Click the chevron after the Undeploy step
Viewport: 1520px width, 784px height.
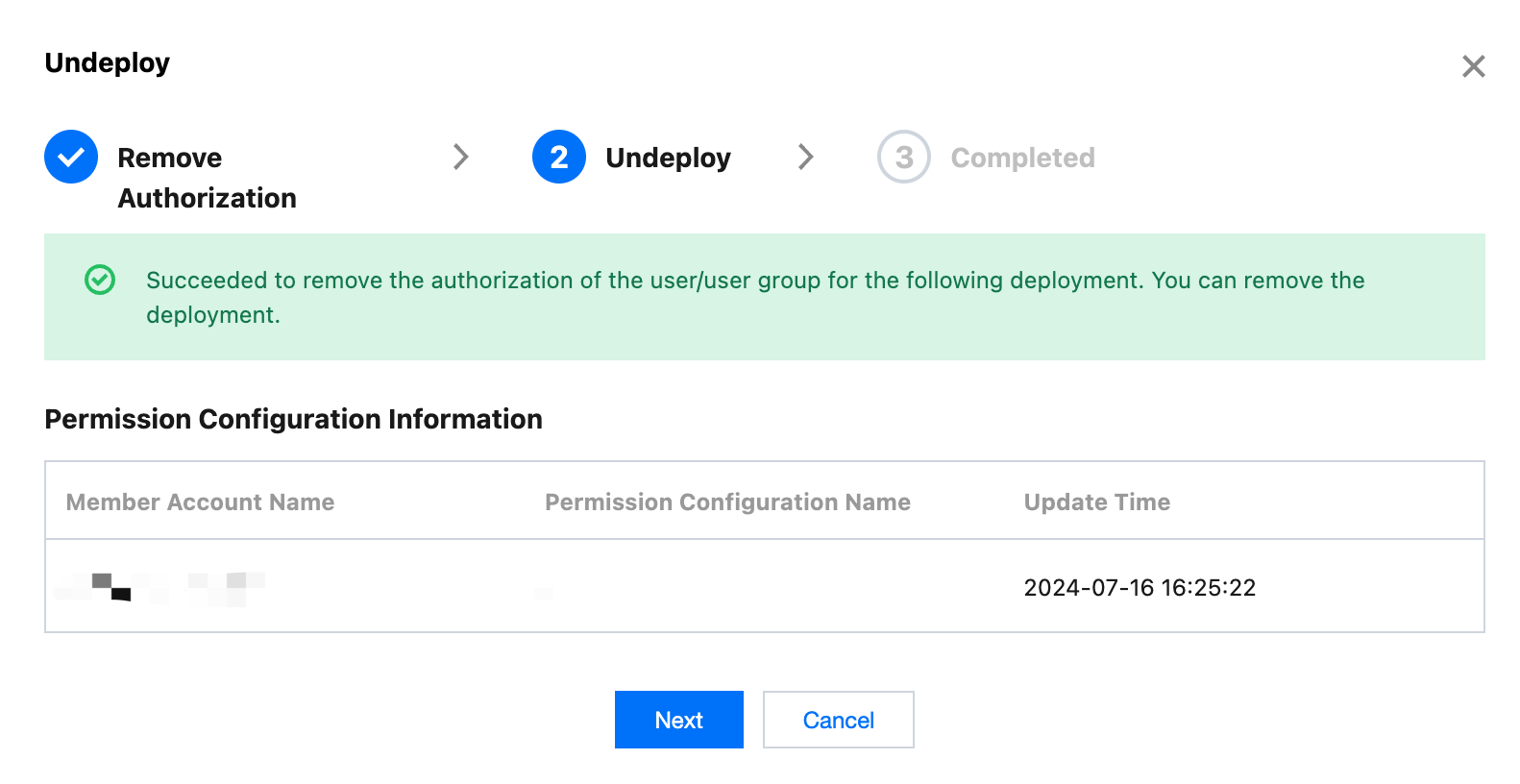click(806, 157)
